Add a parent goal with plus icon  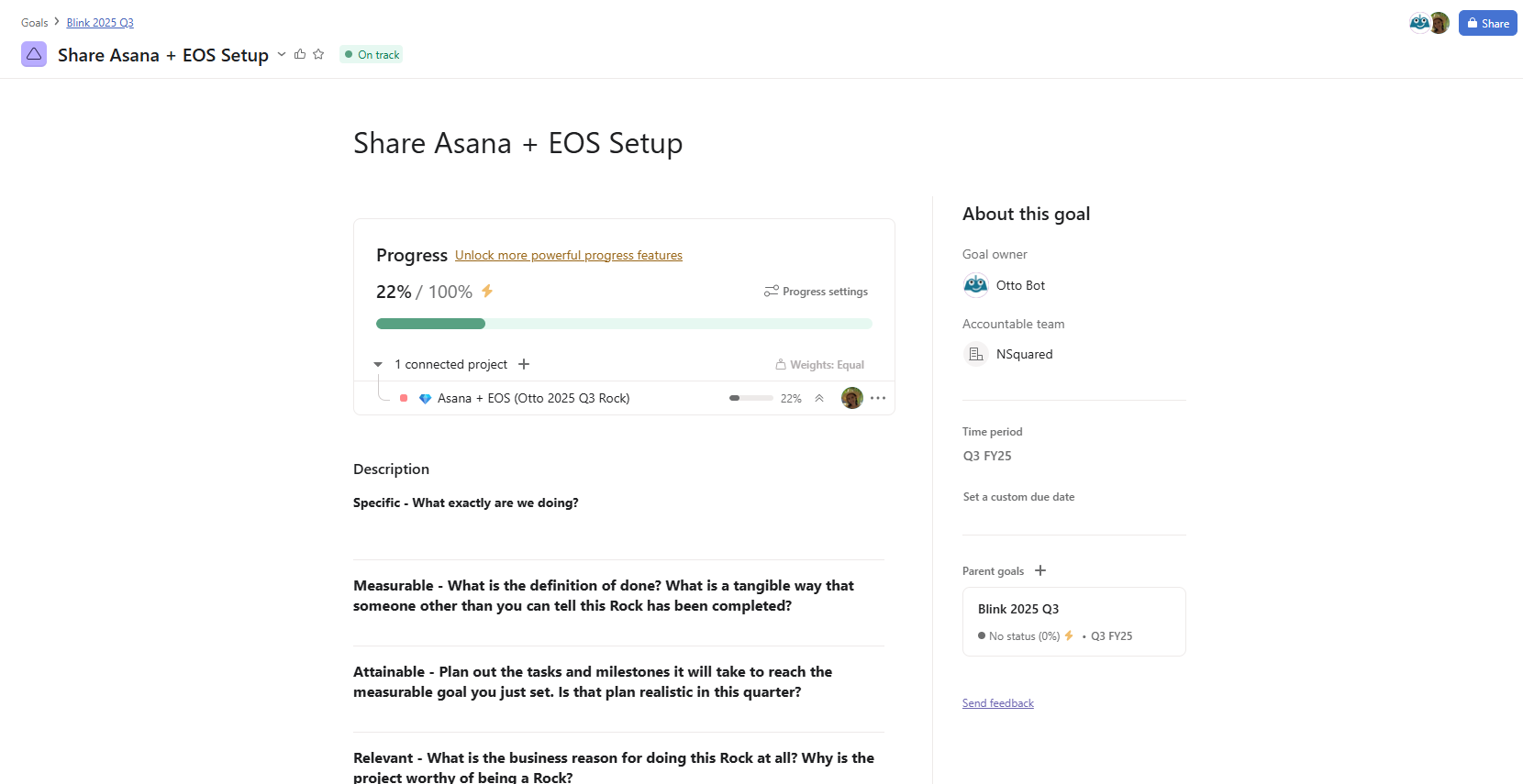(x=1040, y=570)
